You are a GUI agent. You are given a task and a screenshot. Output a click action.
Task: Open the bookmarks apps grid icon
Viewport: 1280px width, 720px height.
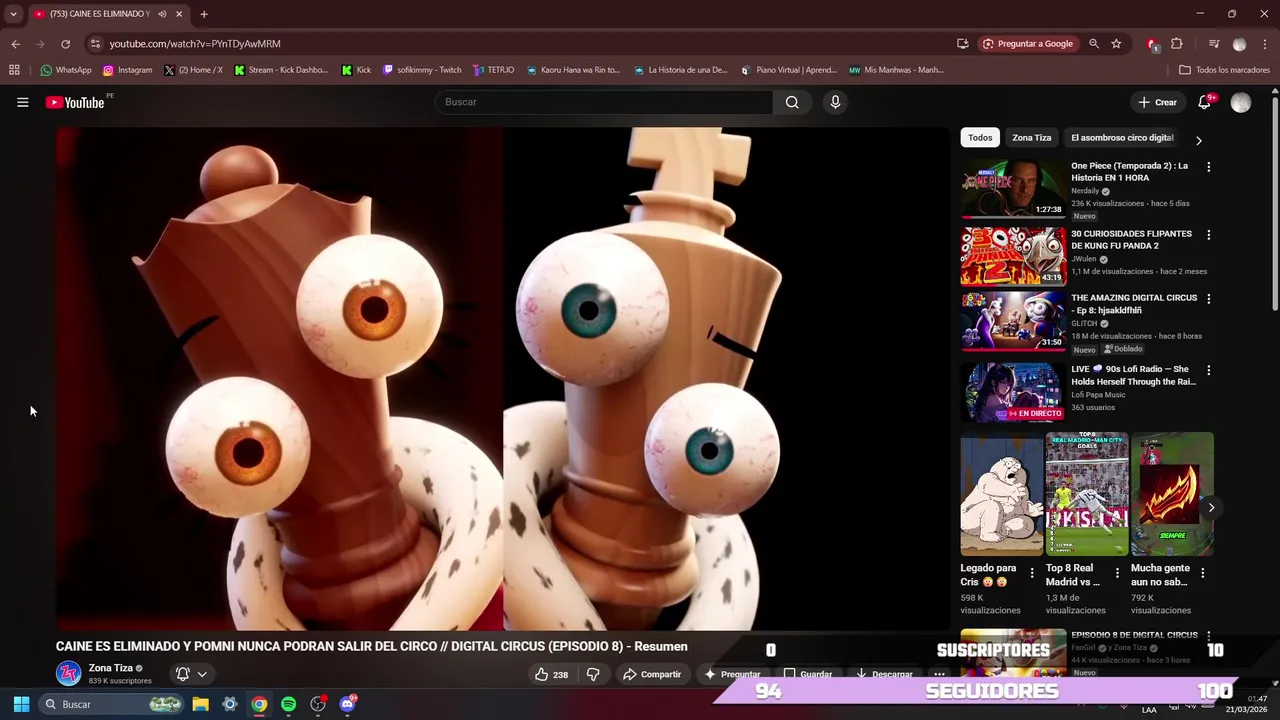point(14,70)
